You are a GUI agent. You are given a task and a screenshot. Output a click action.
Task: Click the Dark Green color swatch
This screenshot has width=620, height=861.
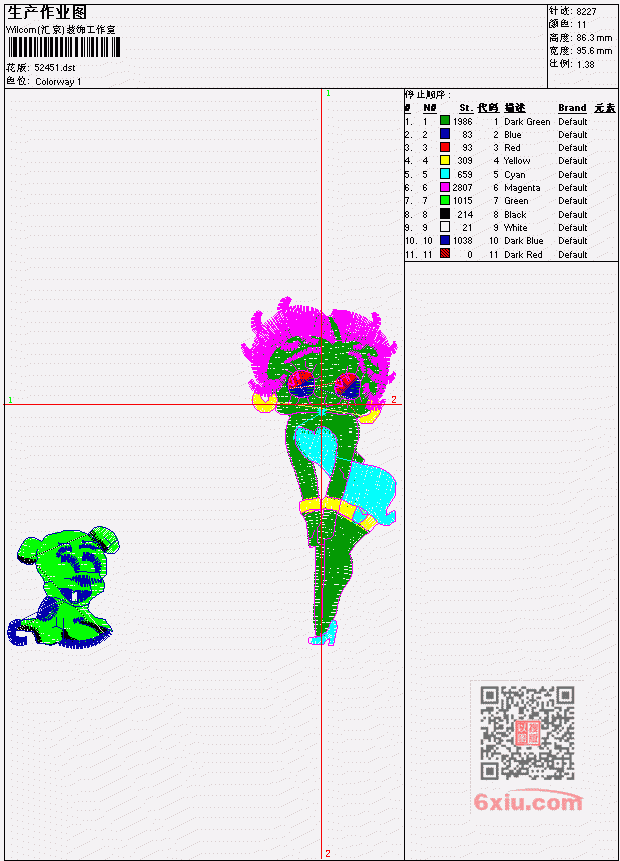[x=445, y=121]
